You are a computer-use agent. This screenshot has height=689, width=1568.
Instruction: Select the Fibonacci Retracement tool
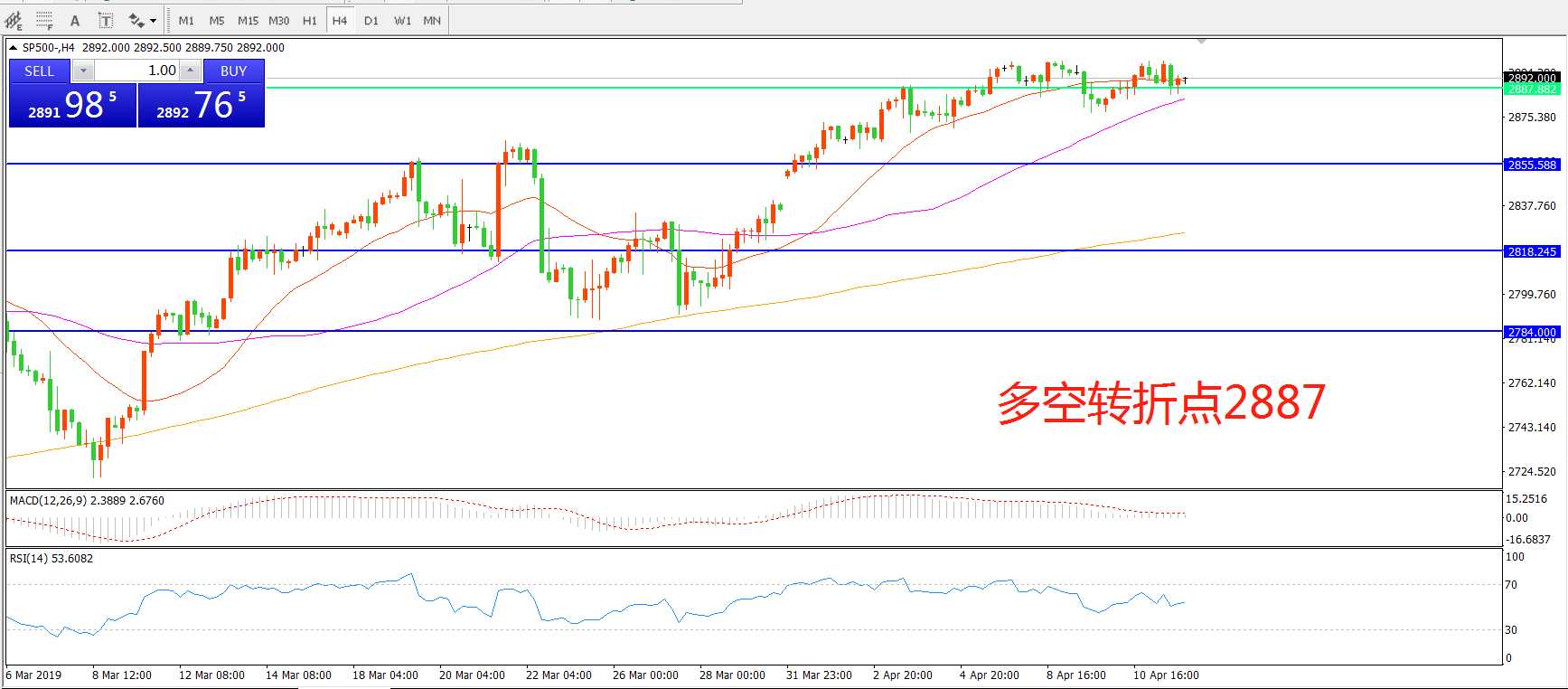44,20
